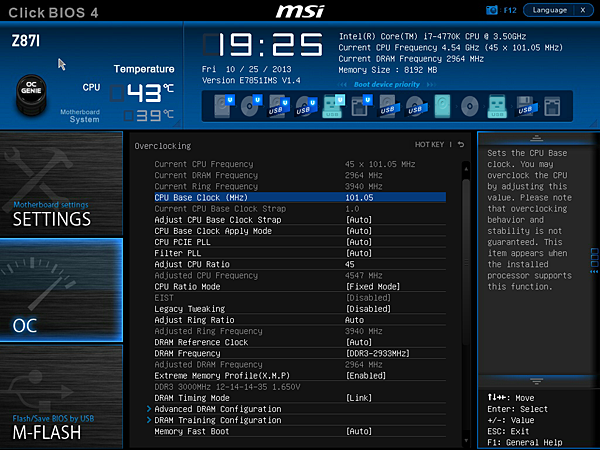Open CPU Base Clock Apply Mode options
Image resolution: width=600 pixels, height=450 pixels.
[x=300, y=231]
